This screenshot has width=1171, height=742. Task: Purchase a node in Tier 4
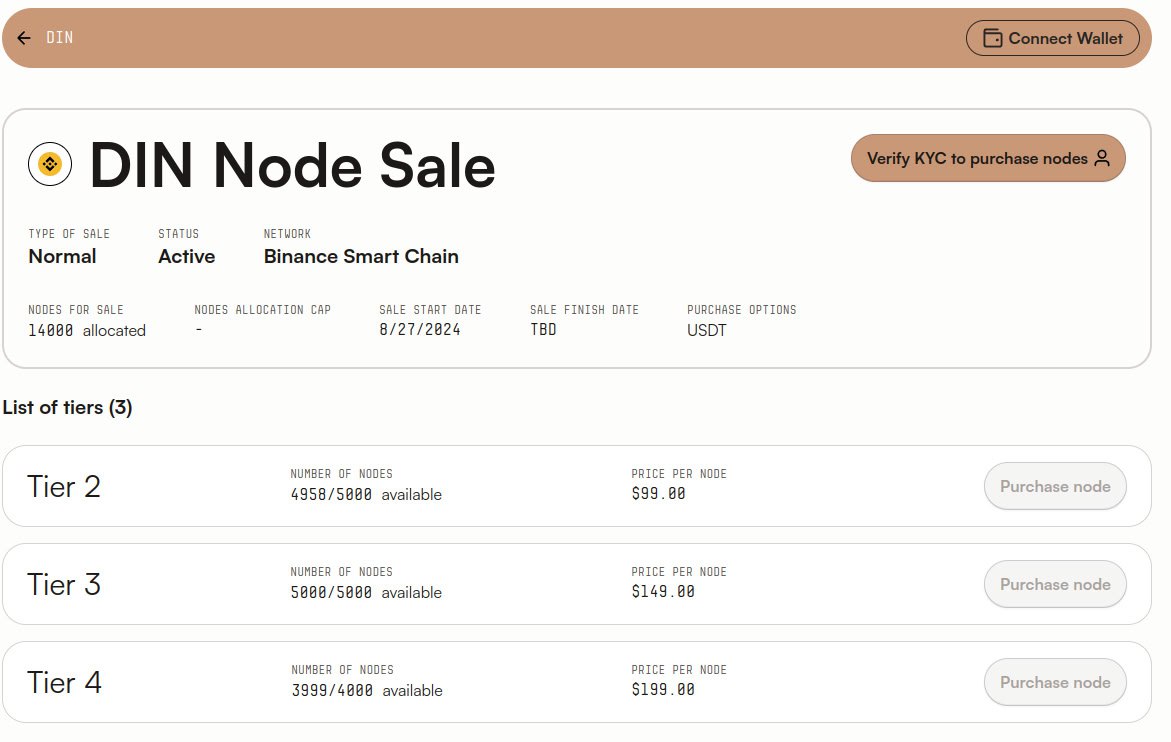(1055, 683)
